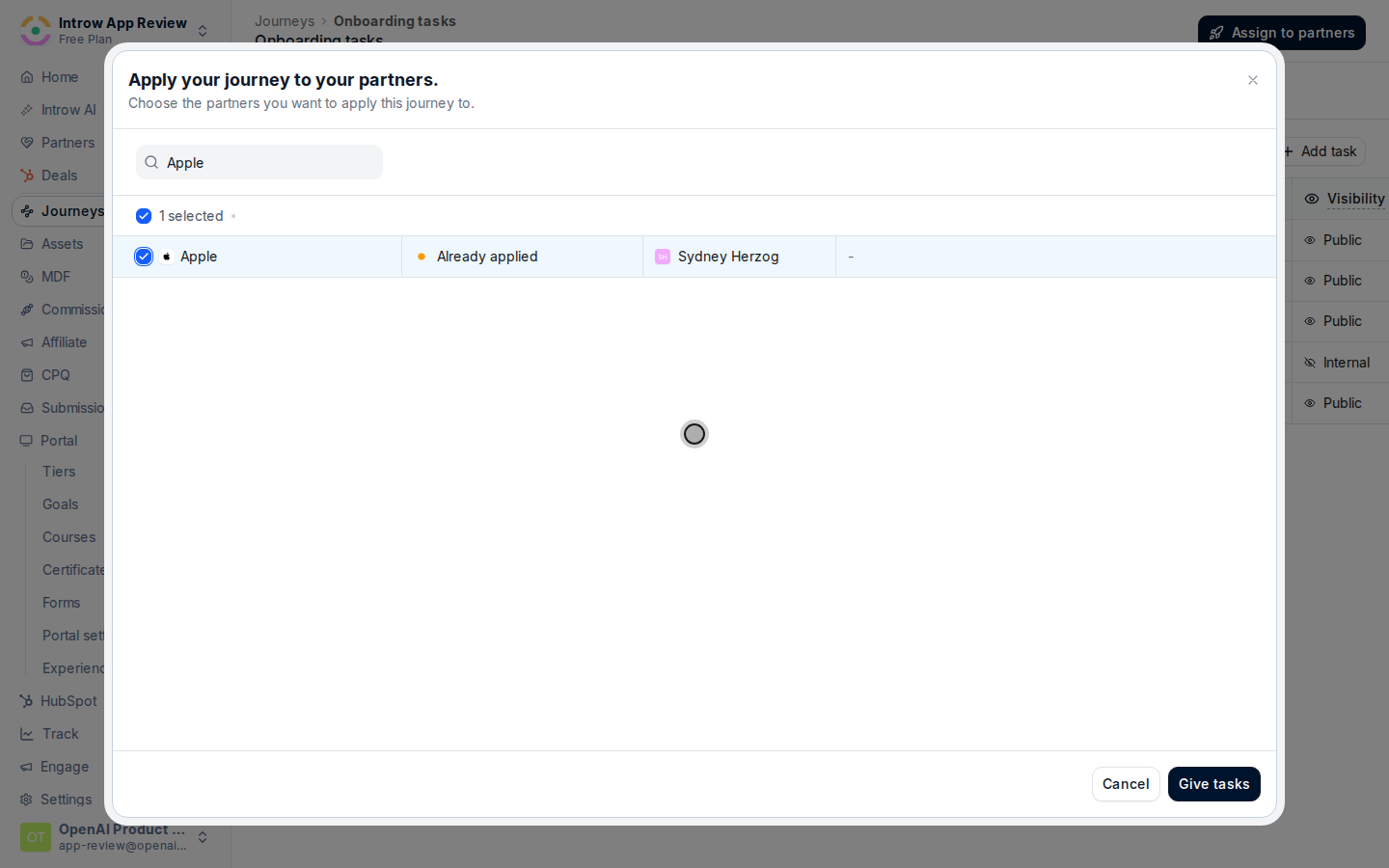Click the Give tasks button
The width and height of the screenshot is (1389, 868).
[1214, 784]
